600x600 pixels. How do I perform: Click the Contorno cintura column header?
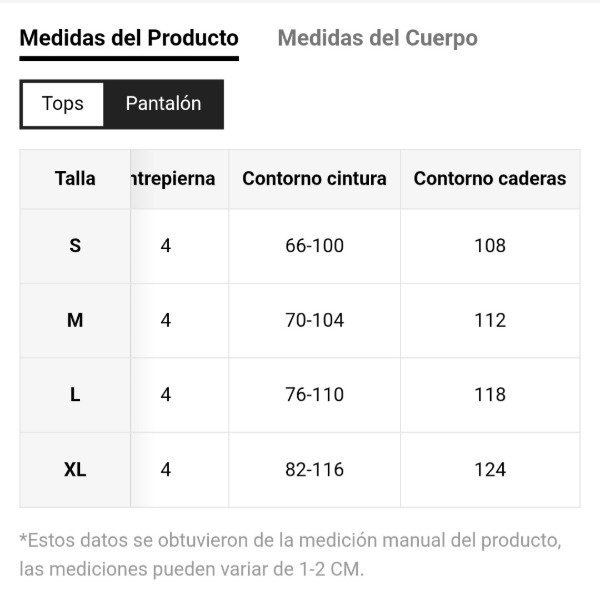[314, 179]
